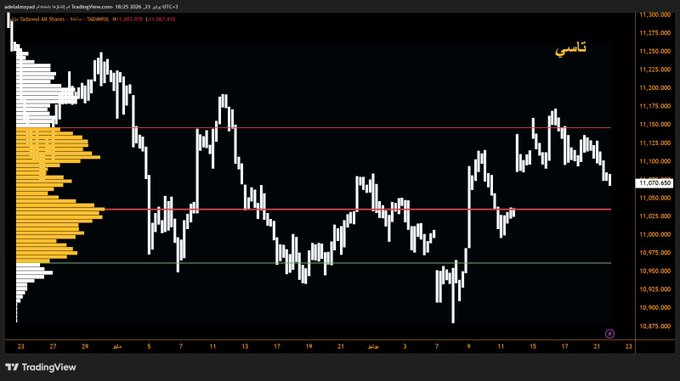The height and width of the screenshot is (381, 680).
Task: Click the 11,275.000 price axis label
Action: pyautogui.click(x=655, y=33)
